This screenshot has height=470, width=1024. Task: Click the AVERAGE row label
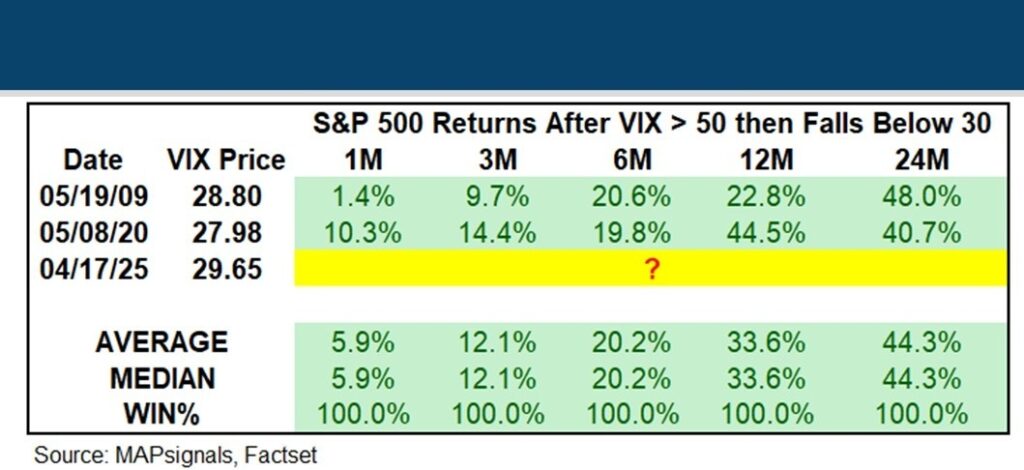point(161,341)
